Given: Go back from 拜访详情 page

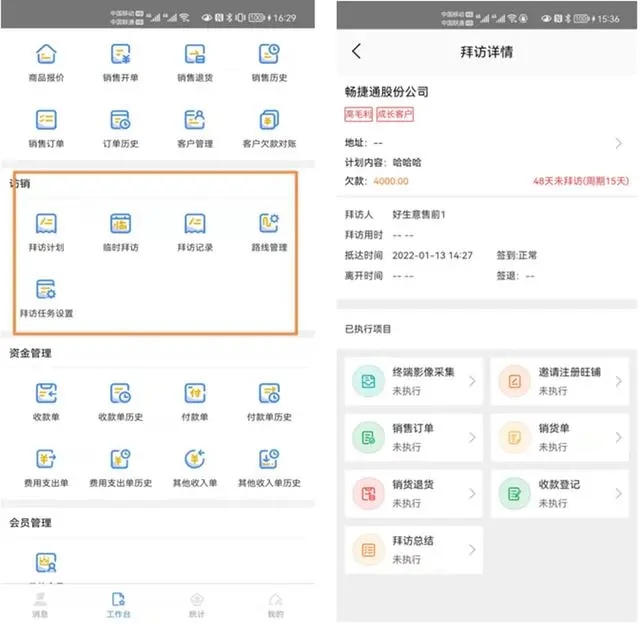Looking at the screenshot, I should point(356,51).
